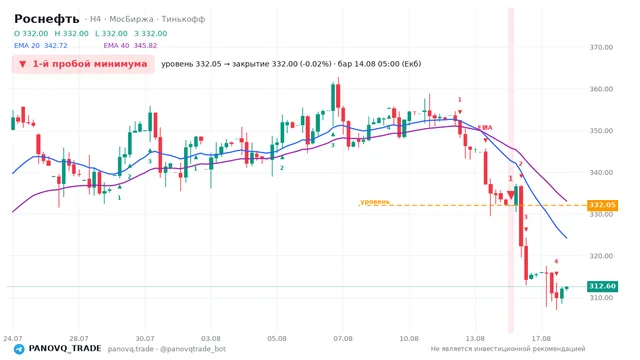
Task: Click the green 312.60 current price tag
Action: click(602, 286)
